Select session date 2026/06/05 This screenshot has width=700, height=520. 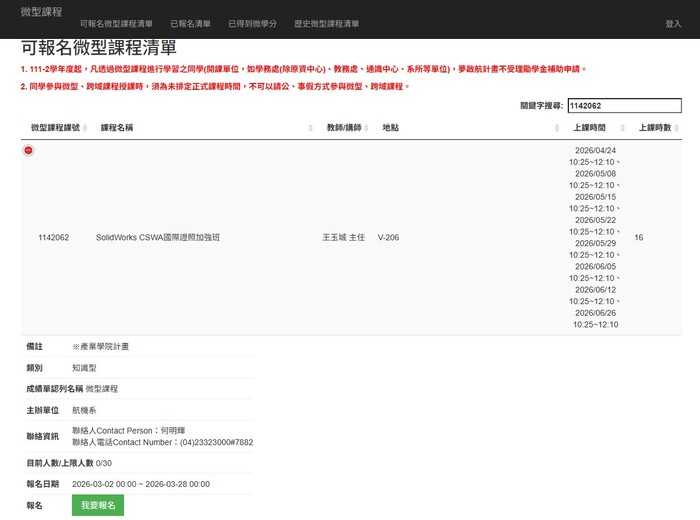pos(595,266)
